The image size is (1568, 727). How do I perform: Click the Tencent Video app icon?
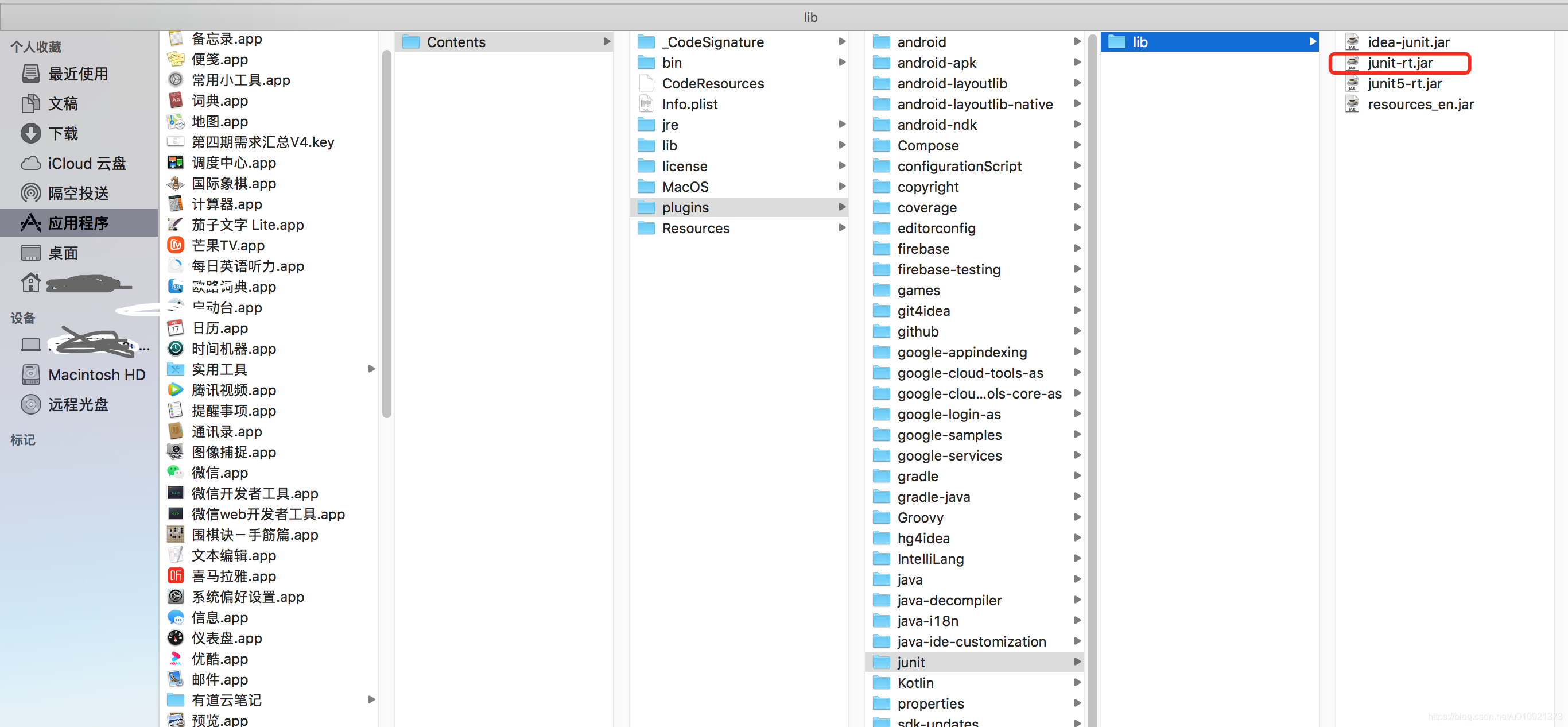(175, 390)
